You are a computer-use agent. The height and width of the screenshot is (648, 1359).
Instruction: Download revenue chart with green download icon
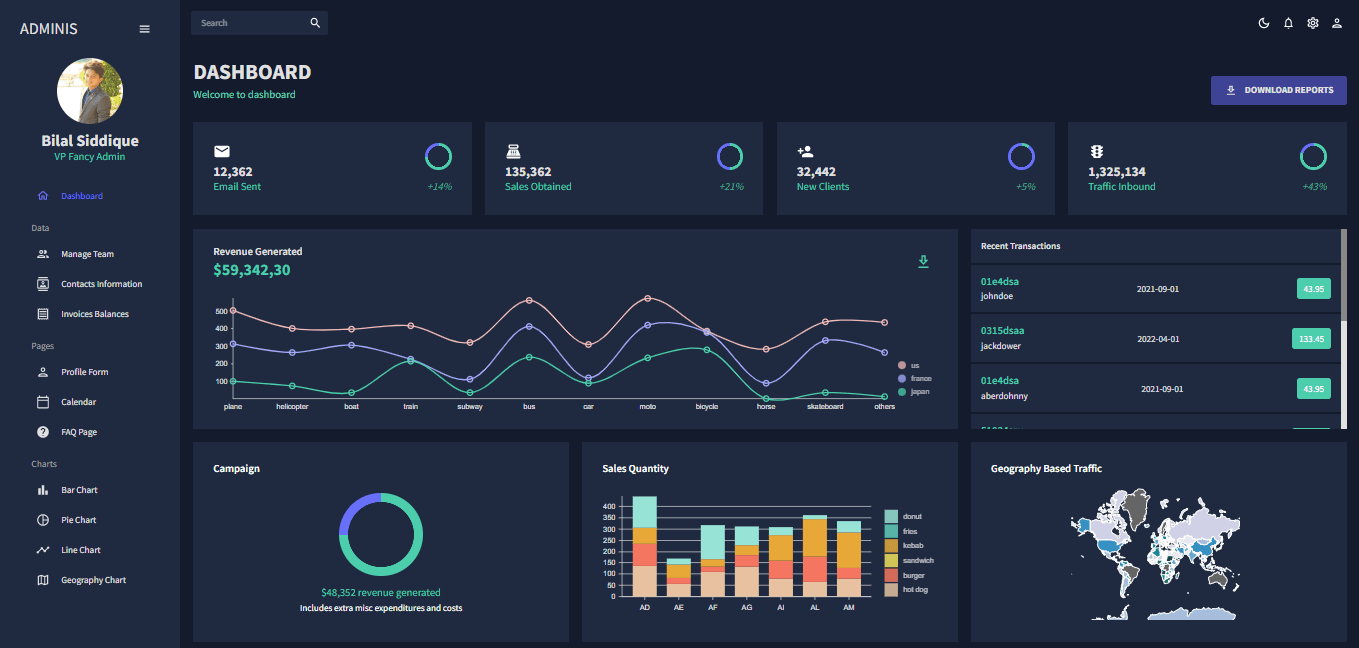(924, 261)
